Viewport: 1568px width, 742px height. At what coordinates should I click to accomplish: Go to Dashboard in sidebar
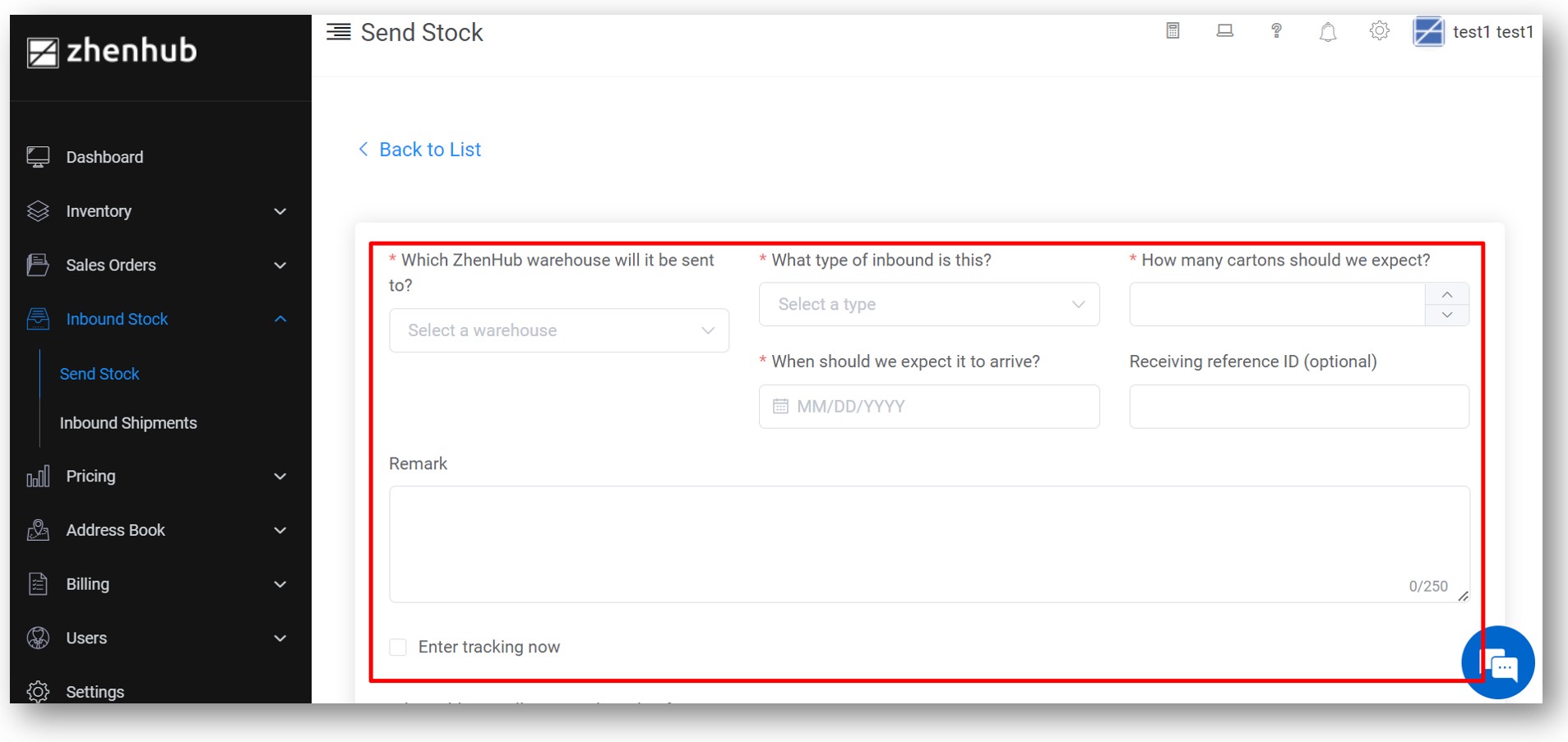tap(104, 157)
